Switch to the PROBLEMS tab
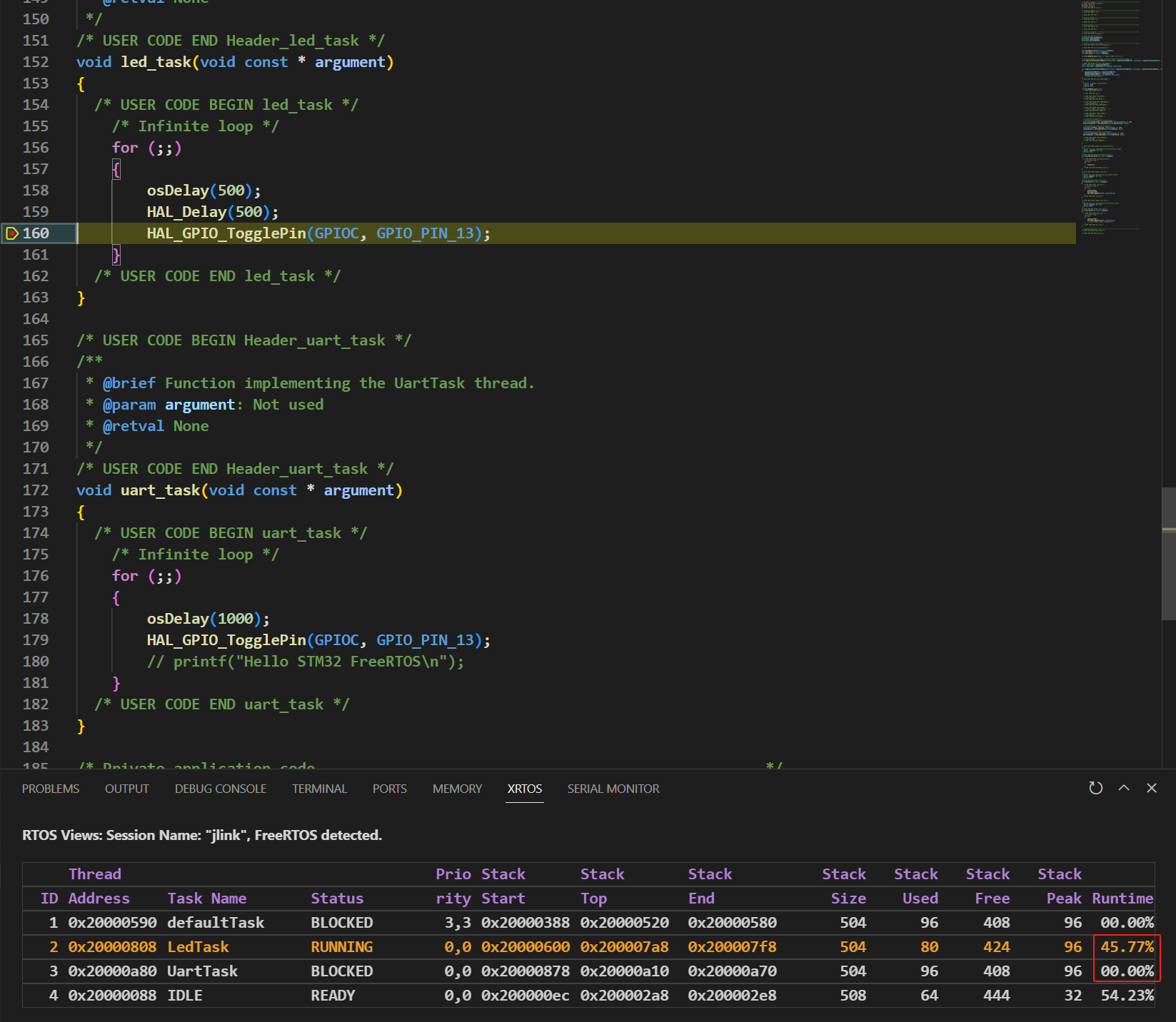The height and width of the screenshot is (1022, 1176). coord(51,789)
